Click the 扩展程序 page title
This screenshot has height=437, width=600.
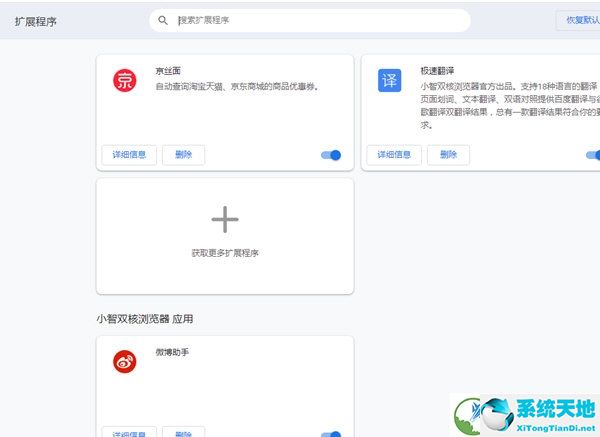[36, 21]
